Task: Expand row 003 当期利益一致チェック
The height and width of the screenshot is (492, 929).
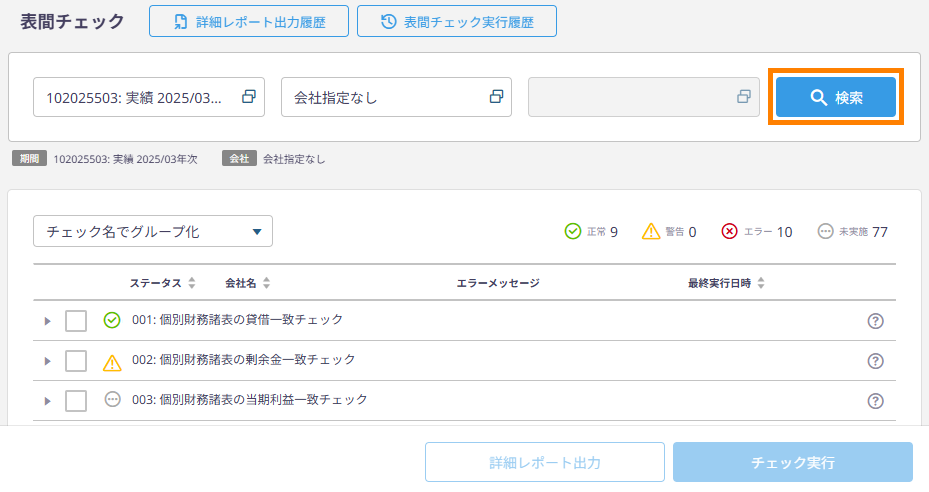Action: click(47, 401)
